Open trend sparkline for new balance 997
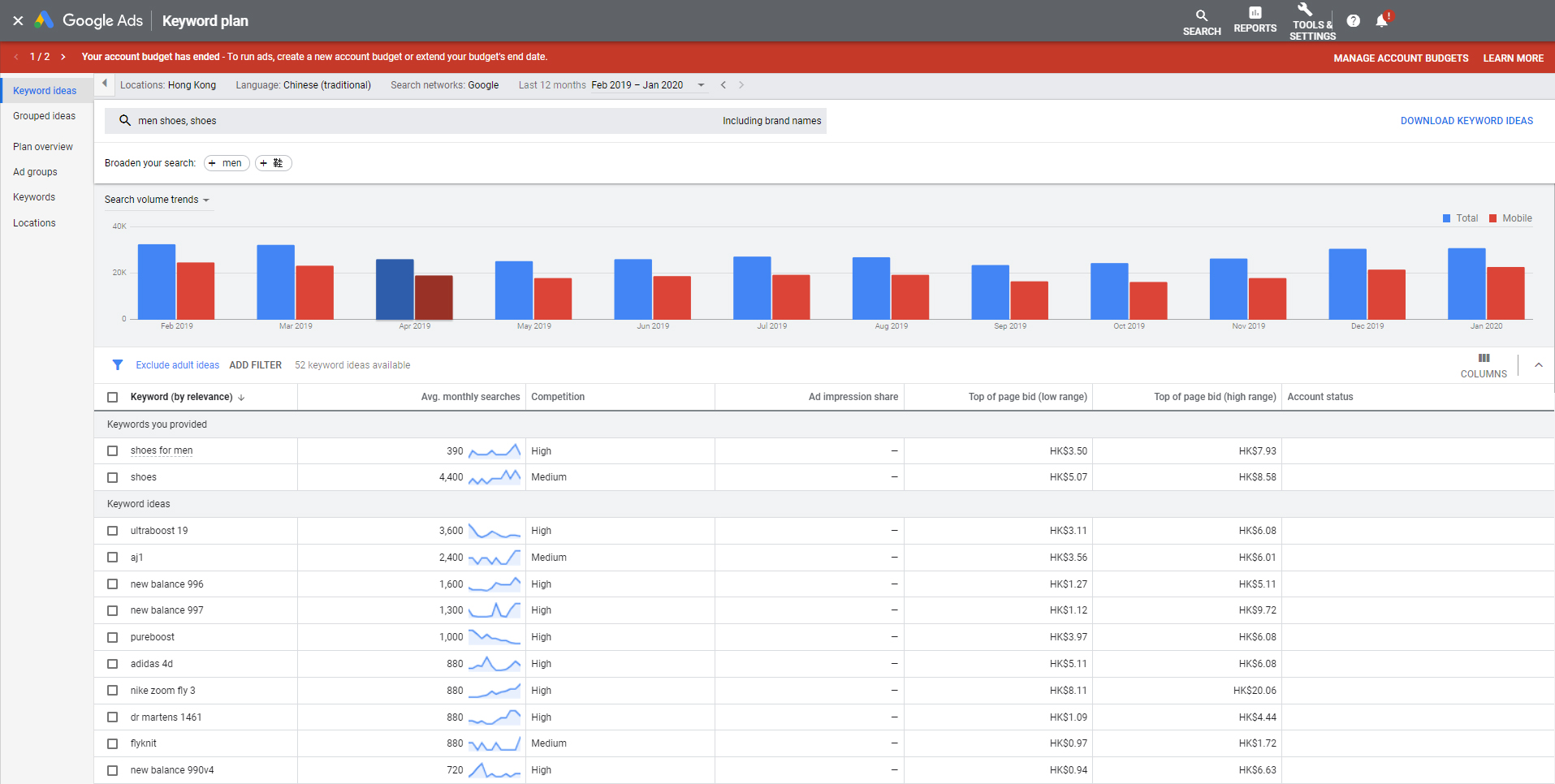 click(495, 610)
